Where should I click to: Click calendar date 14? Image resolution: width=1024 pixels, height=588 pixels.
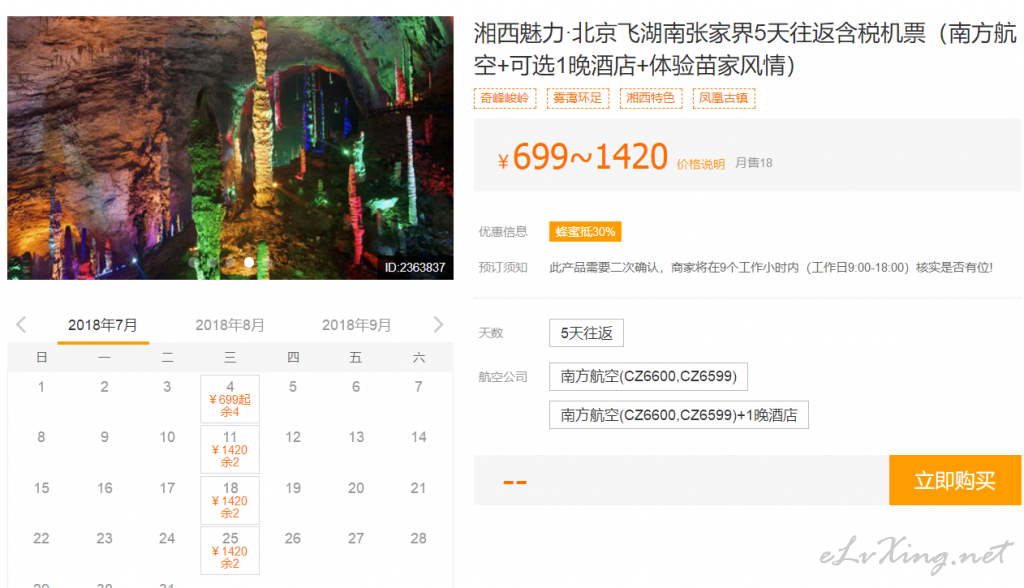coord(419,437)
